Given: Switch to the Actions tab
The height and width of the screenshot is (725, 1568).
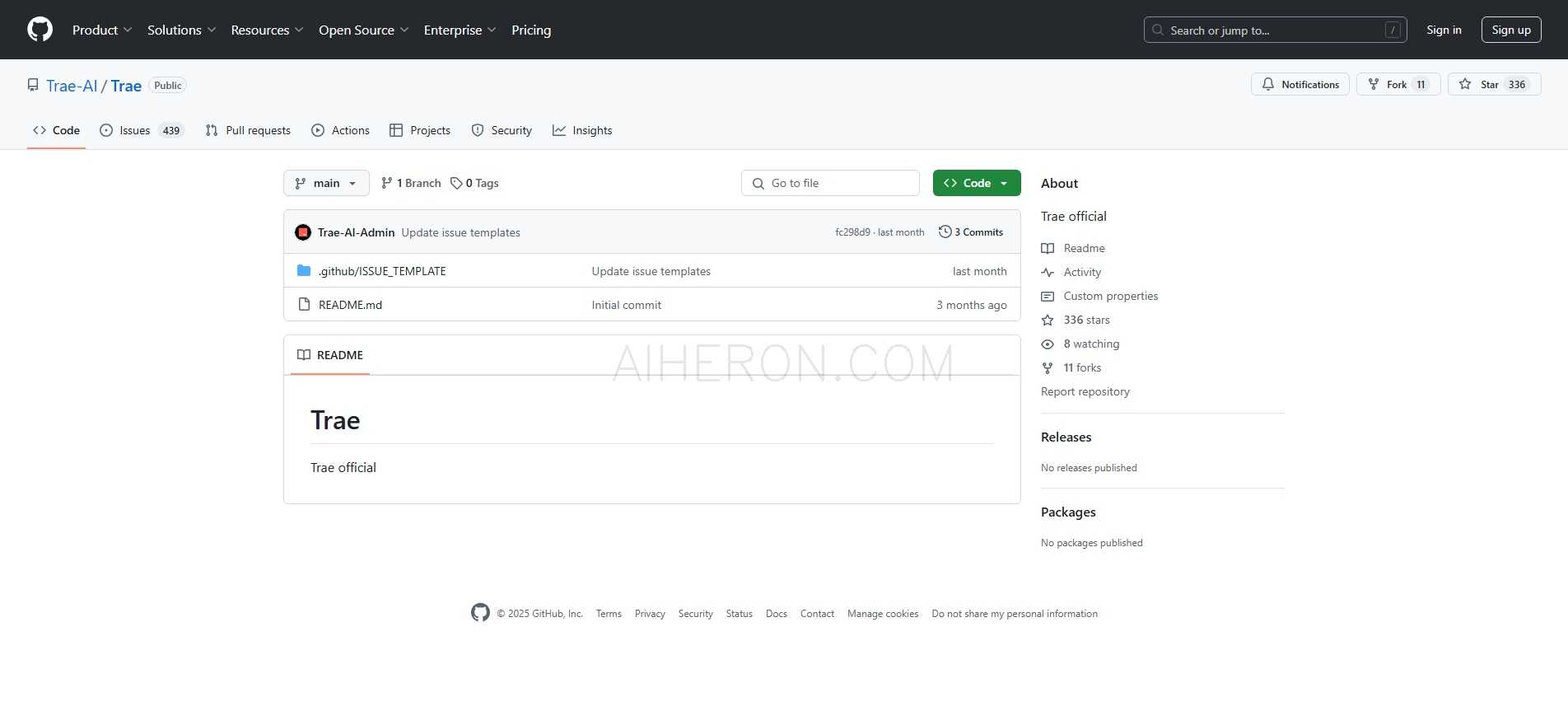Looking at the screenshot, I should (x=340, y=130).
